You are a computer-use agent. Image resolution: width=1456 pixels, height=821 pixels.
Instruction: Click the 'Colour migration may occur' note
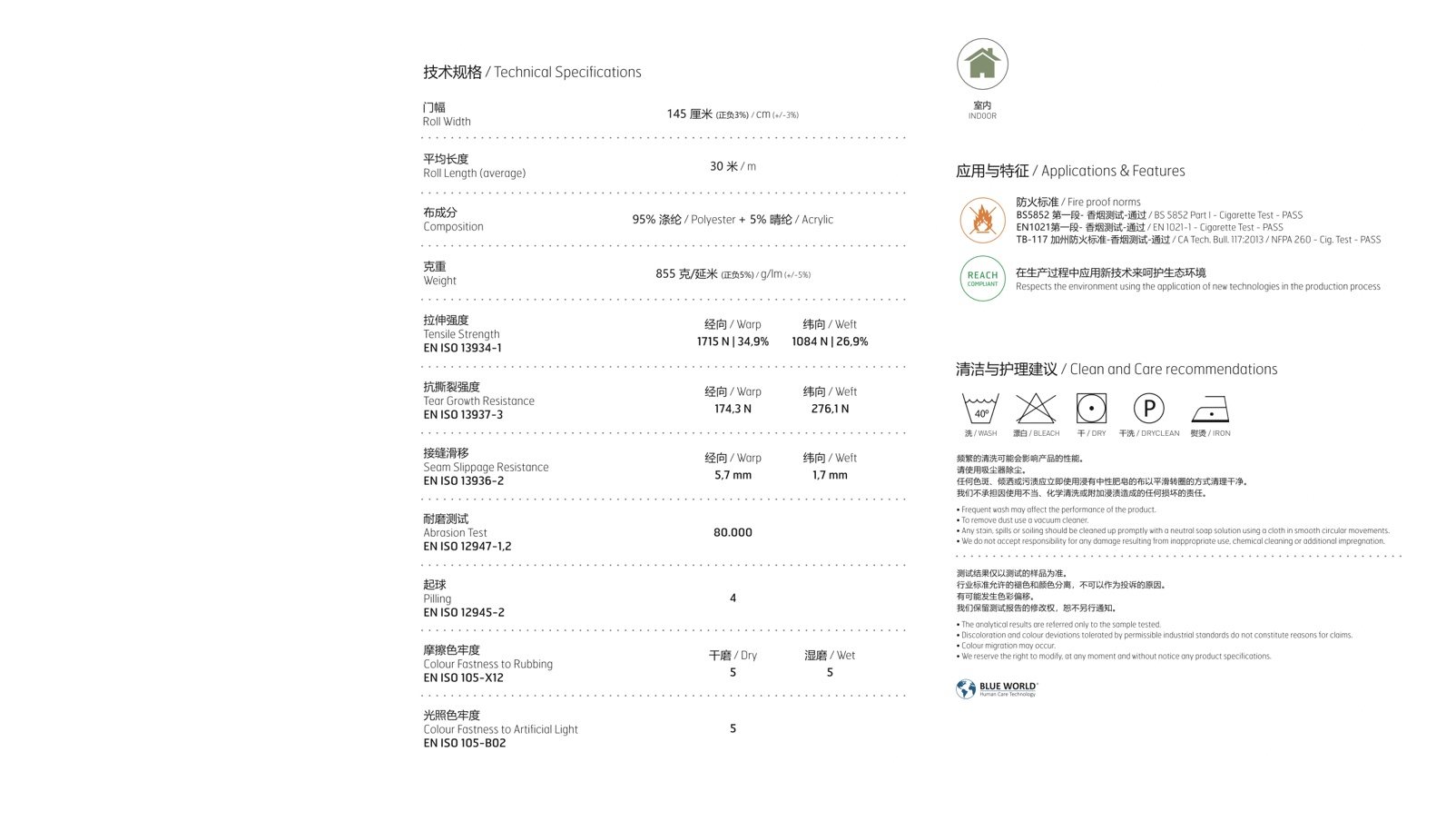pyautogui.click(x=1006, y=646)
